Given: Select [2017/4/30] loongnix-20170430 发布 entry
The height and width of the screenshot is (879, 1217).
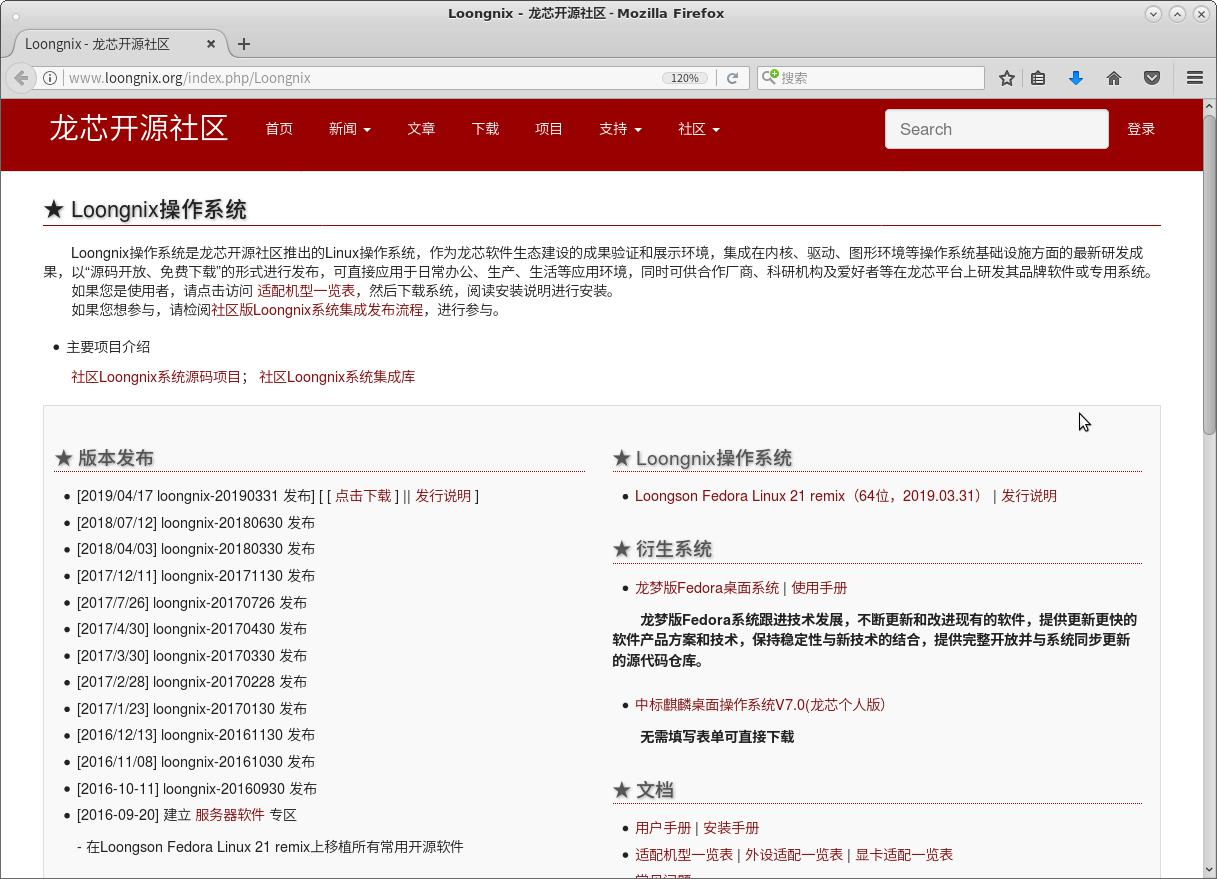Looking at the screenshot, I should click(x=192, y=629).
